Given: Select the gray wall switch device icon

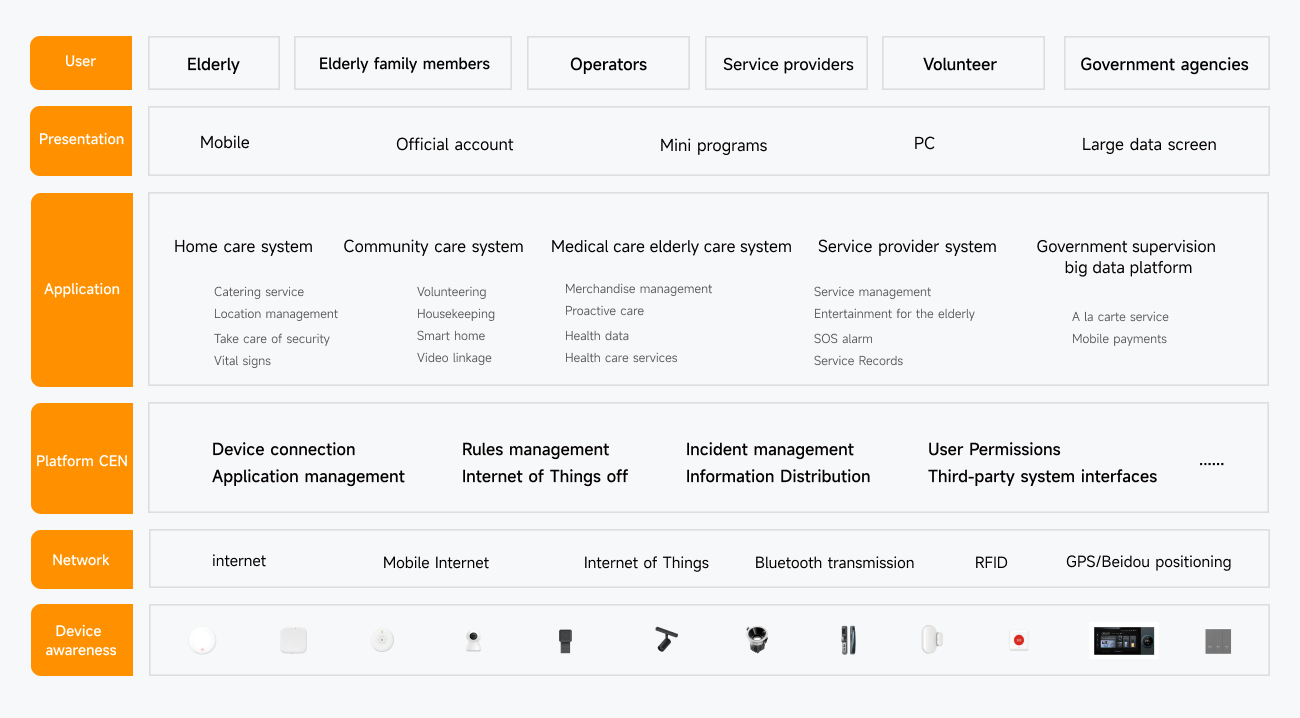Looking at the screenshot, I should [1217, 642].
